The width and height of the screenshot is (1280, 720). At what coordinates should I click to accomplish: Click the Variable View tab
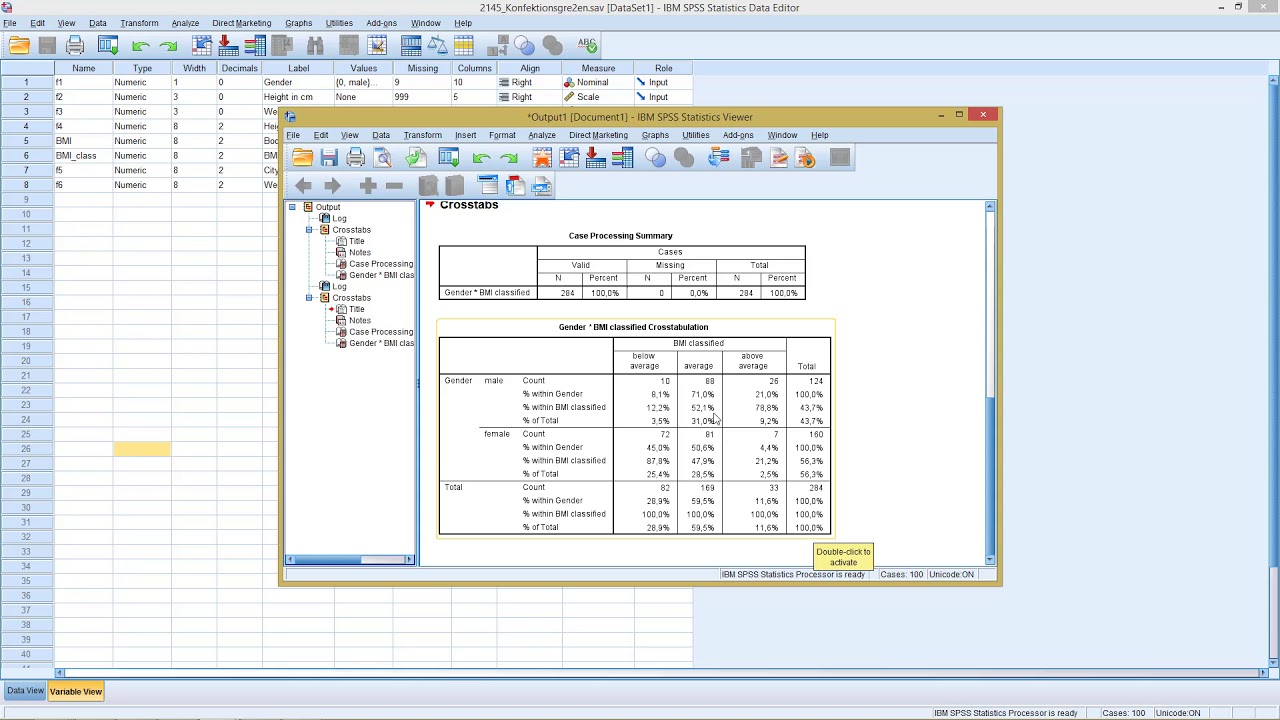76,691
